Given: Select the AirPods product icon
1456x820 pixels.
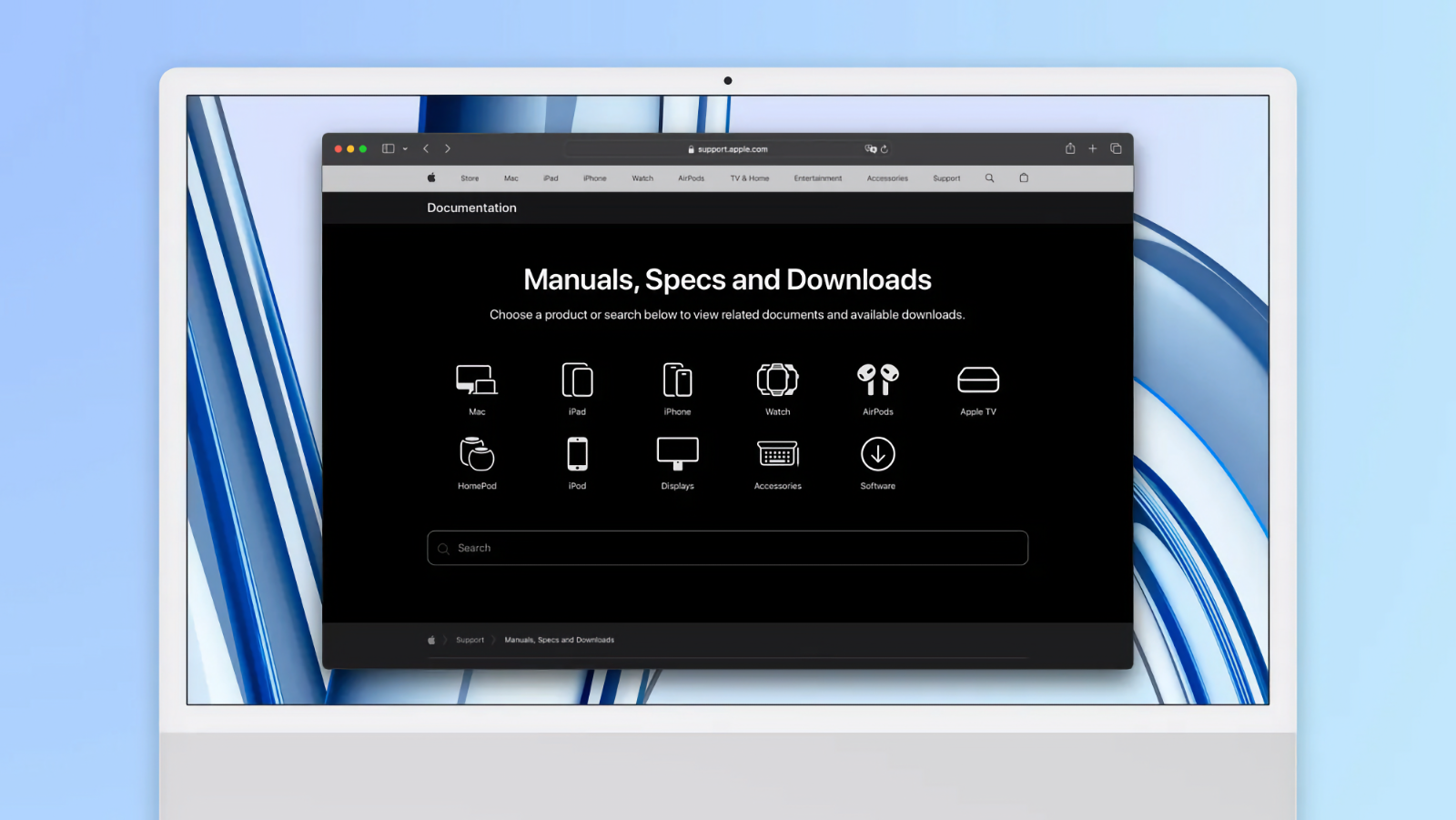Looking at the screenshot, I should 877,380.
